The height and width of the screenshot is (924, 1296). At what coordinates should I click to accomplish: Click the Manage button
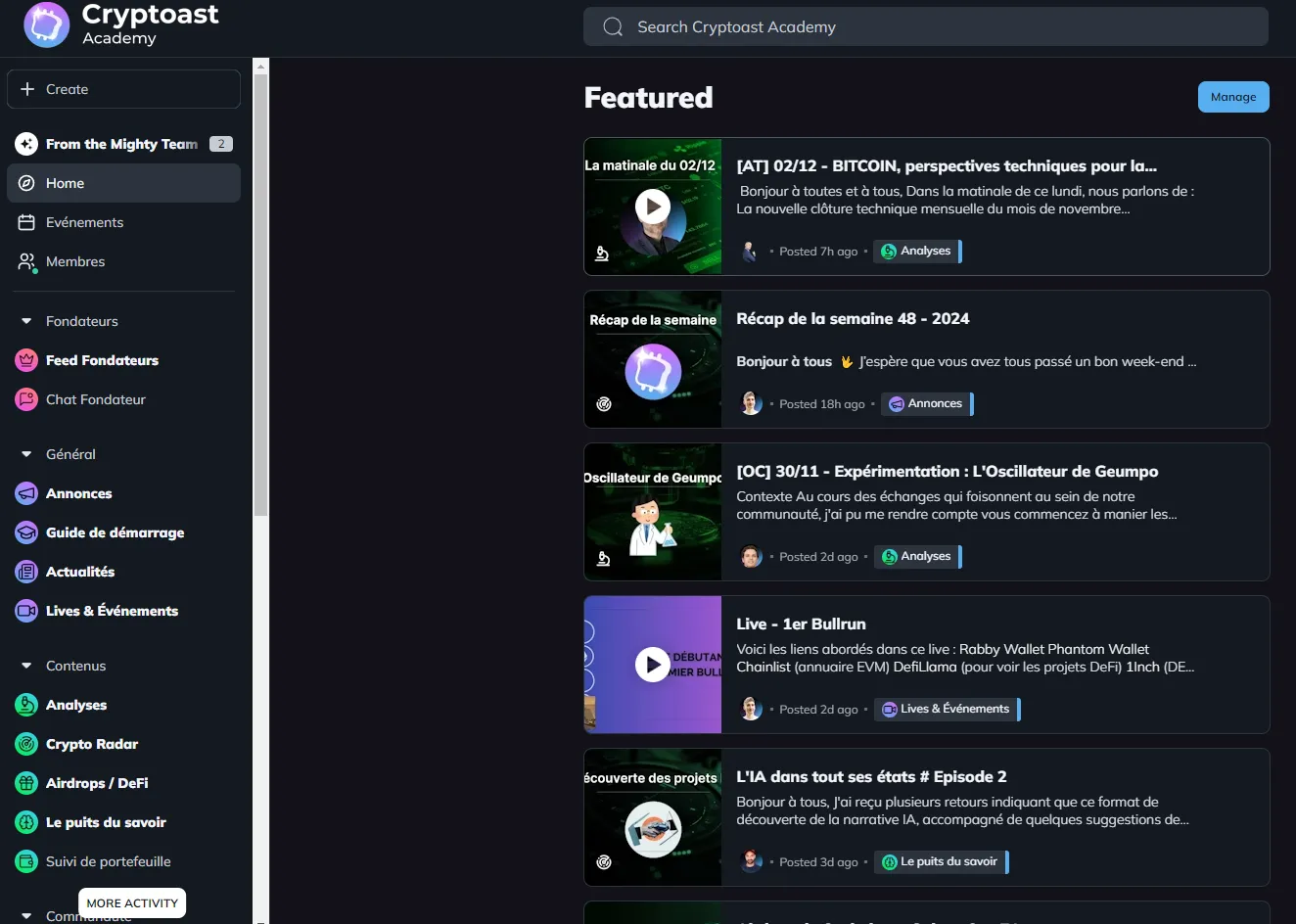coord(1232,97)
